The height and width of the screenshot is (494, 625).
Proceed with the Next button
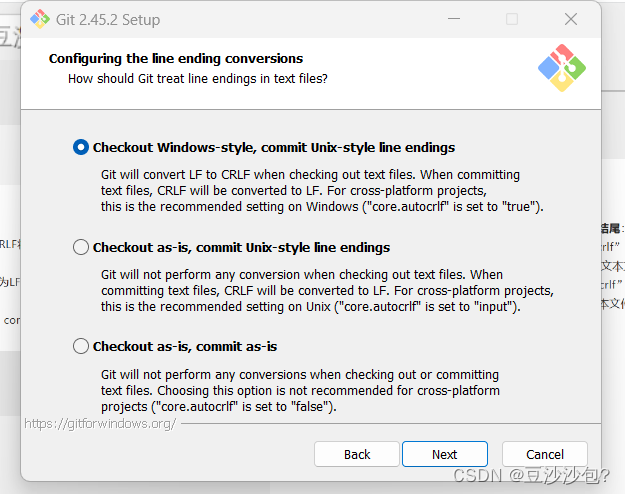pyautogui.click(x=445, y=454)
